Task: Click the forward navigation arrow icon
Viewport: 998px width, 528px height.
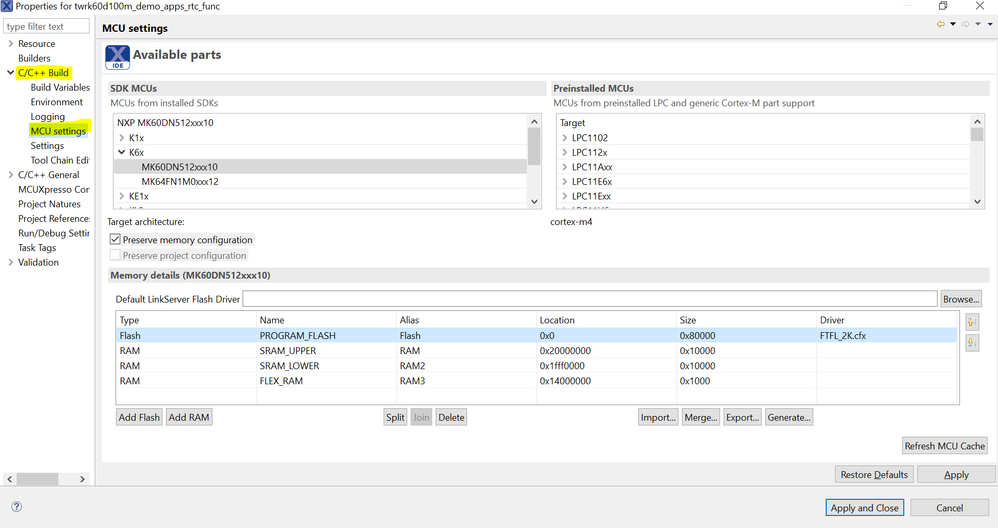Action: click(966, 24)
